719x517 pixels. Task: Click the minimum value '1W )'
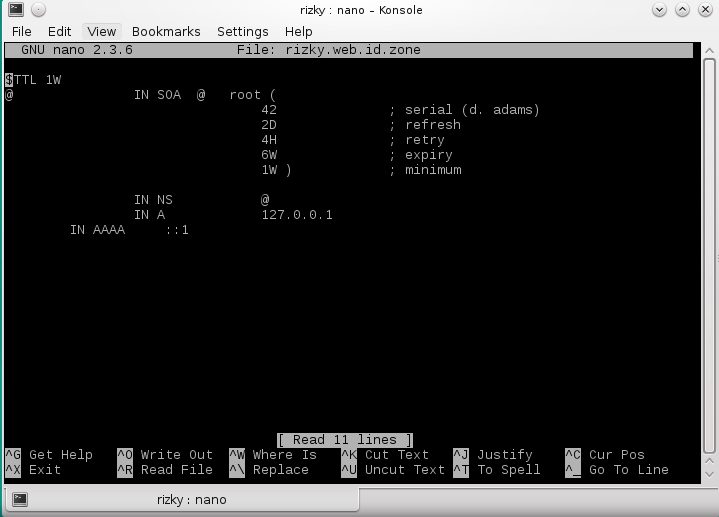tap(277, 170)
